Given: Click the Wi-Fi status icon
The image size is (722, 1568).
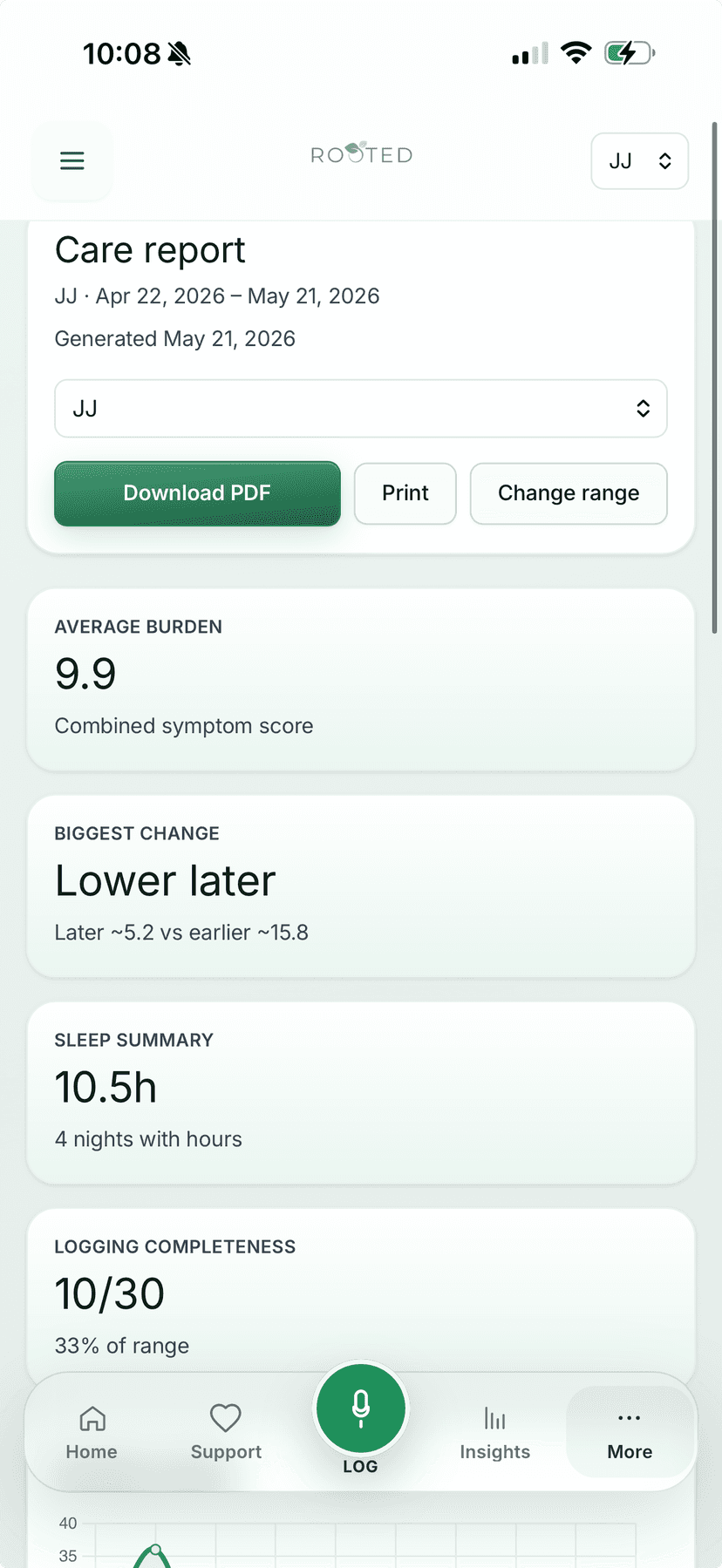Looking at the screenshot, I should (576, 53).
